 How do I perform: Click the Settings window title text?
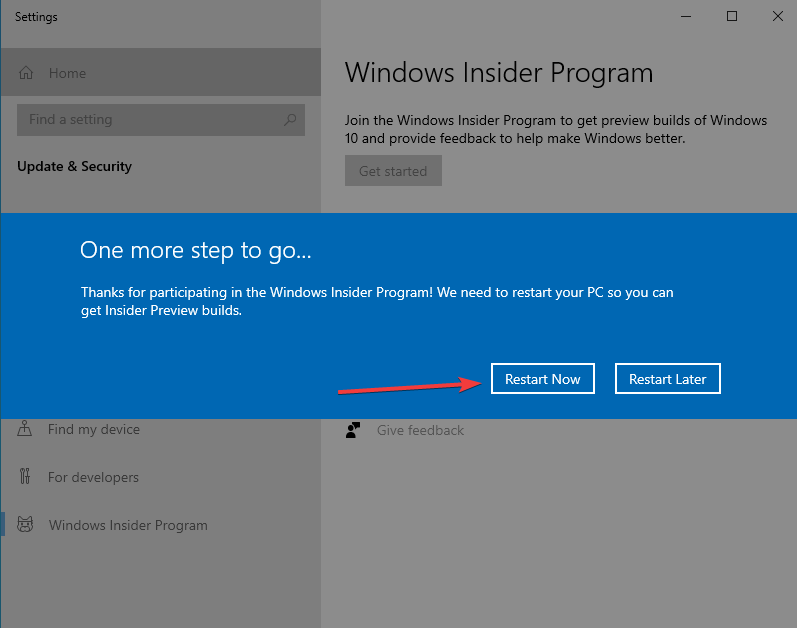coord(36,17)
